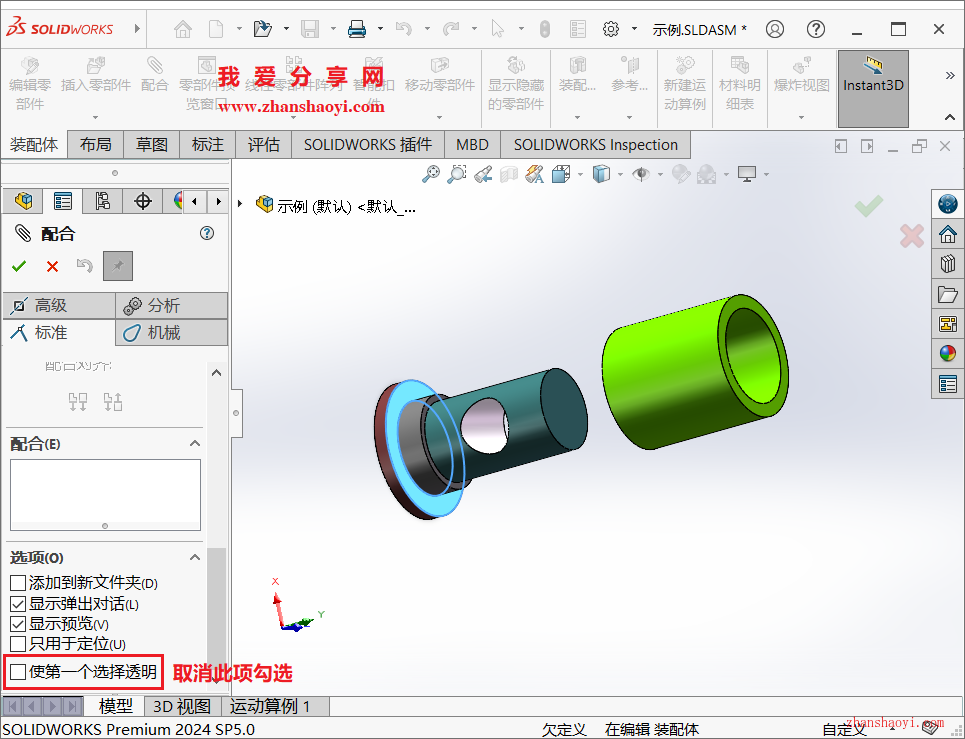965x739 pixels.
Task: Open the ConfigurationManager tab icon
Action: (x=103, y=201)
